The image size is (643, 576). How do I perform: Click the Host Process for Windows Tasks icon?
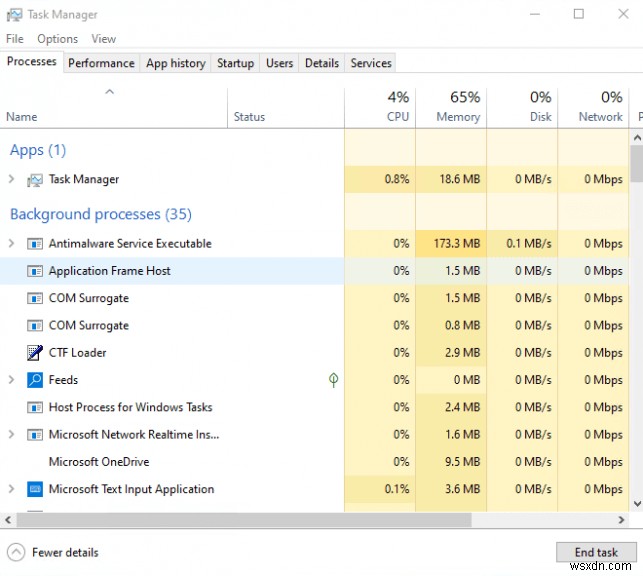point(35,408)
